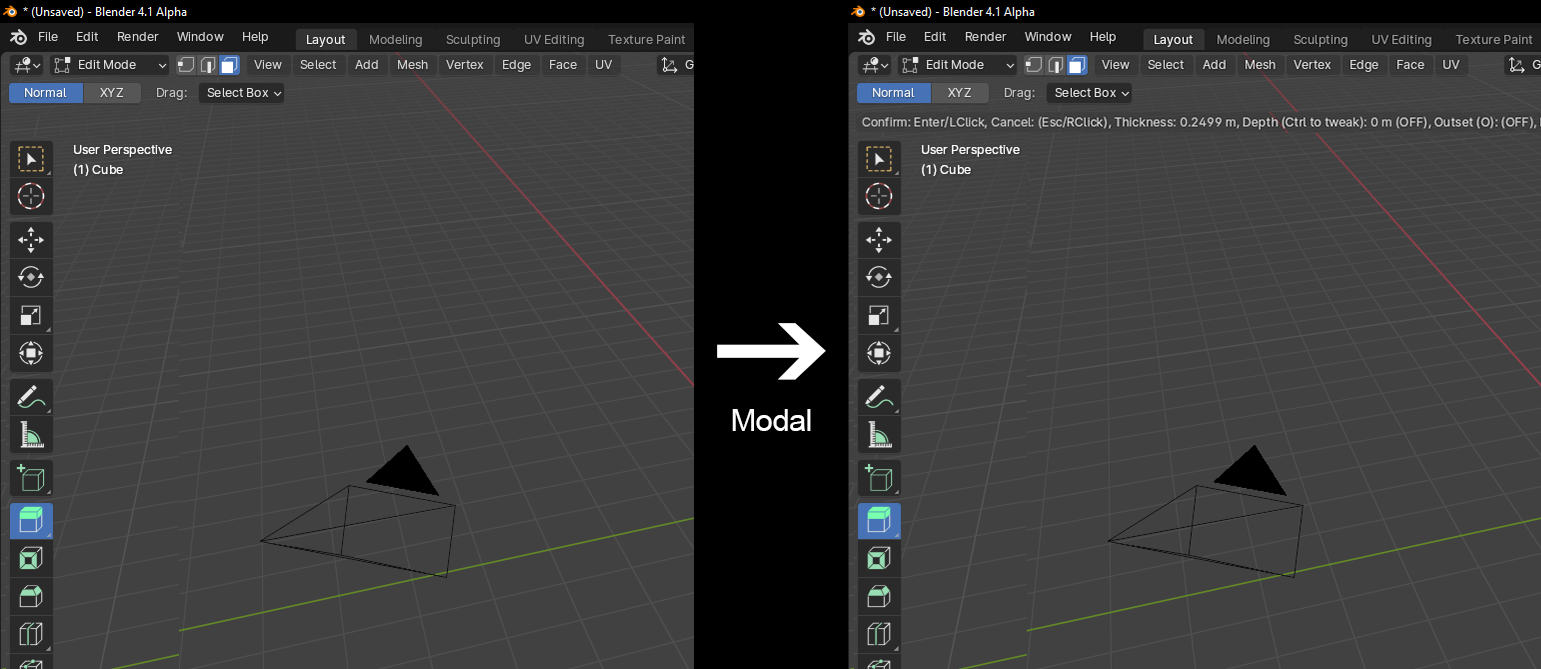Select the Transform tool in right window
Image resolution: width=1541 pixels, height=669 pixels.
click(879, 353)
